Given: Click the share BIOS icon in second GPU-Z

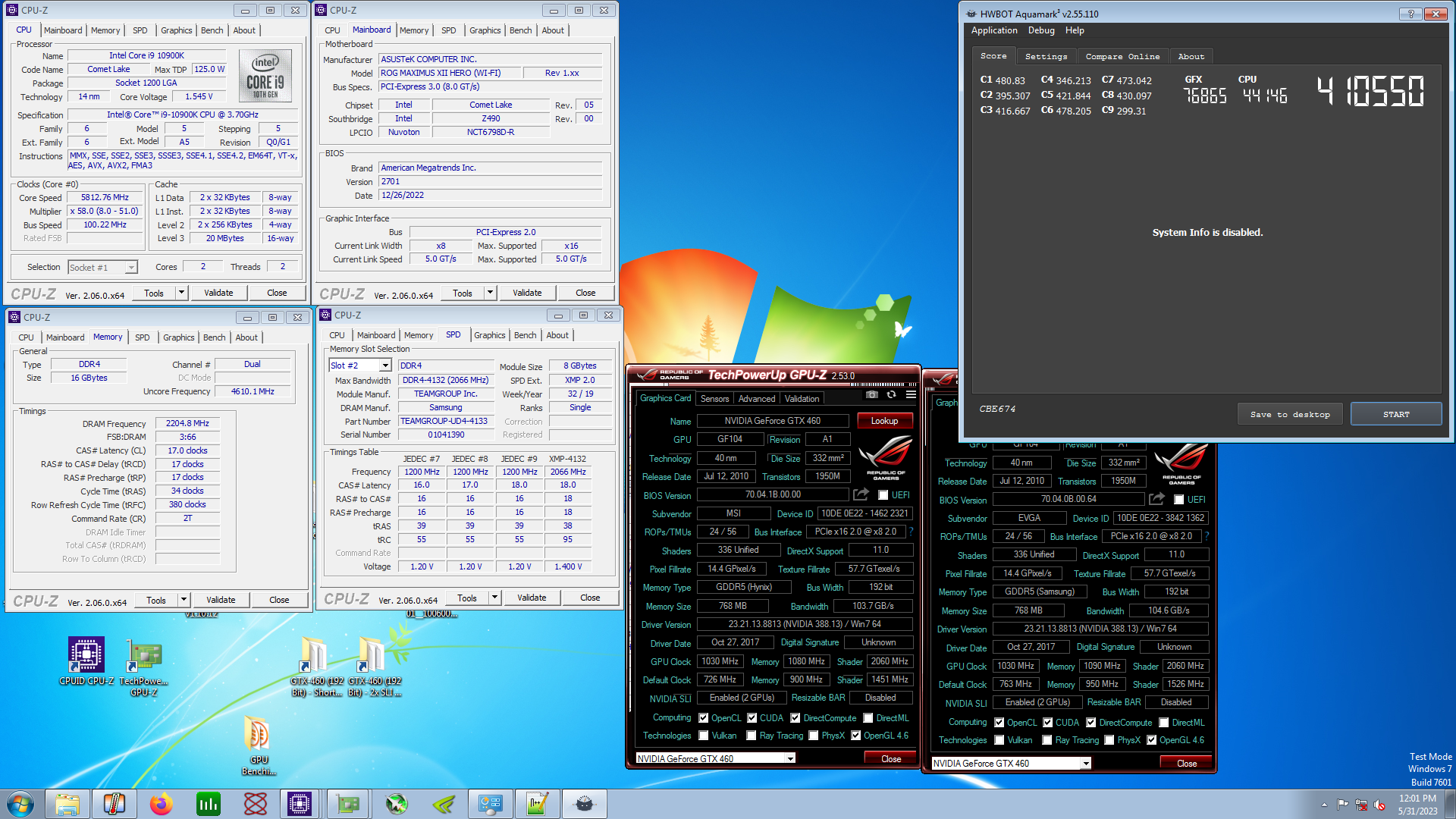Looking at the screenshot, I should (x=1156, y=499).
